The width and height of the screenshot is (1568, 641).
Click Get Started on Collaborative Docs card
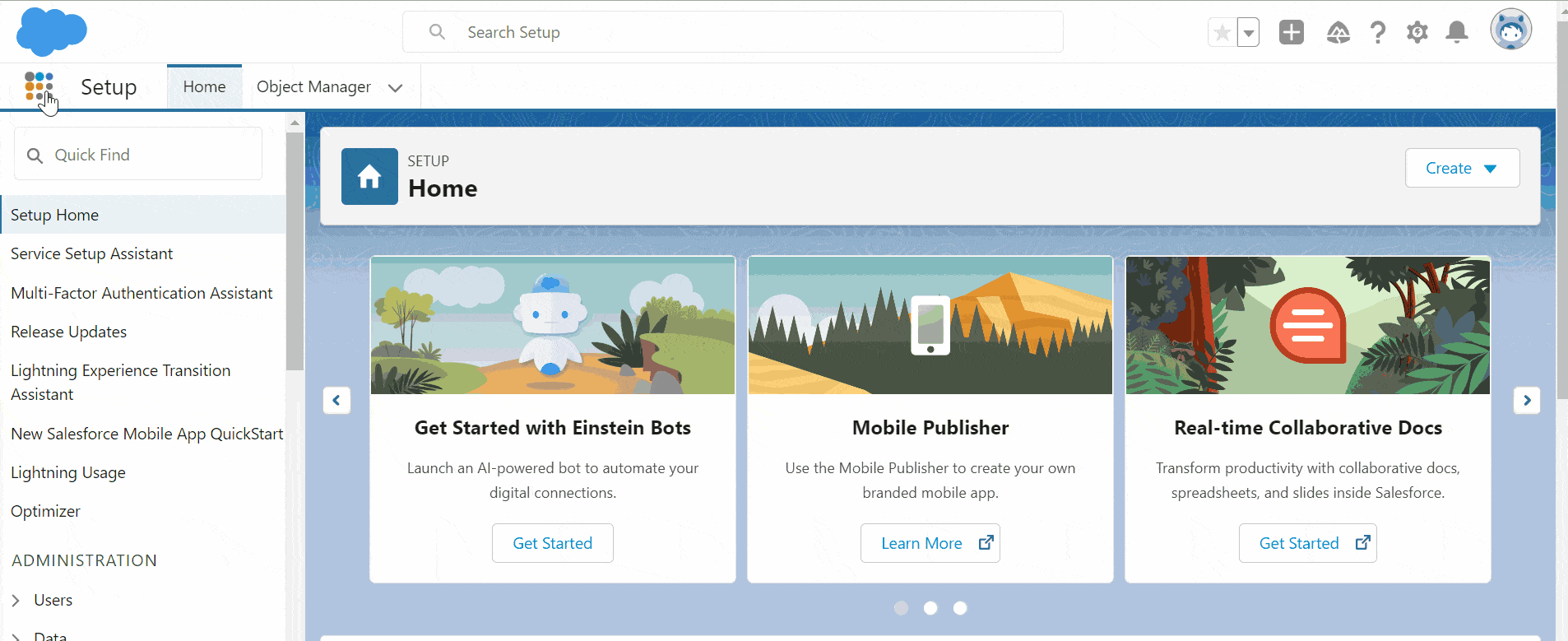pos(1307,543)
